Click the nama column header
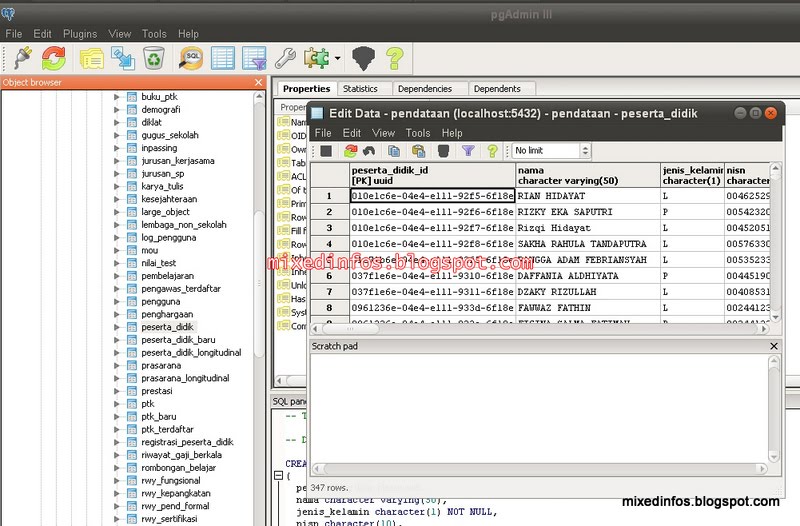Screen dimensions: 800x526 [588, 175]
